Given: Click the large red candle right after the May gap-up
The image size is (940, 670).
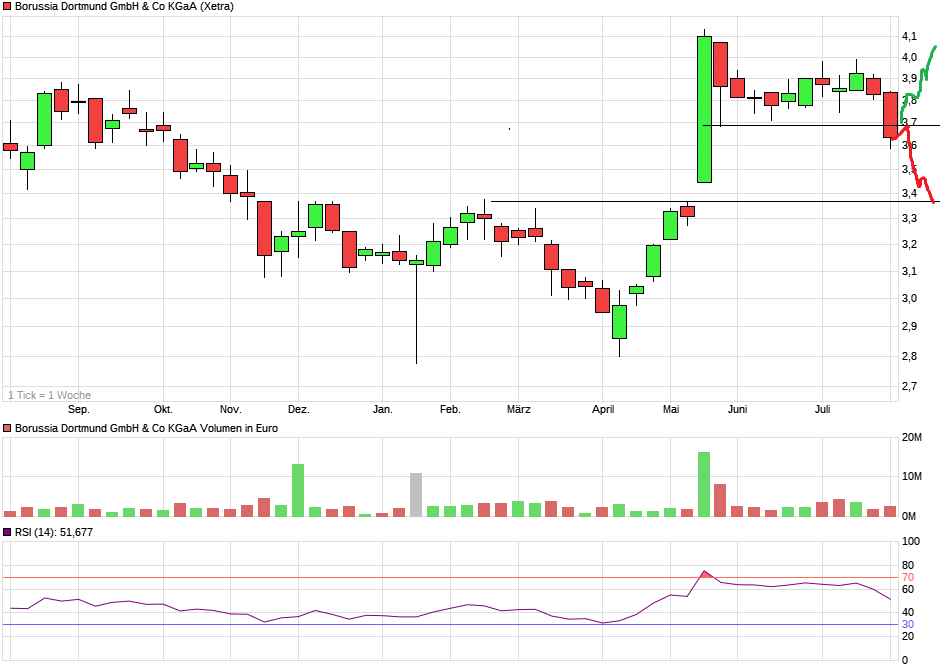Looking at the screenshot, I should coord(721,65).
